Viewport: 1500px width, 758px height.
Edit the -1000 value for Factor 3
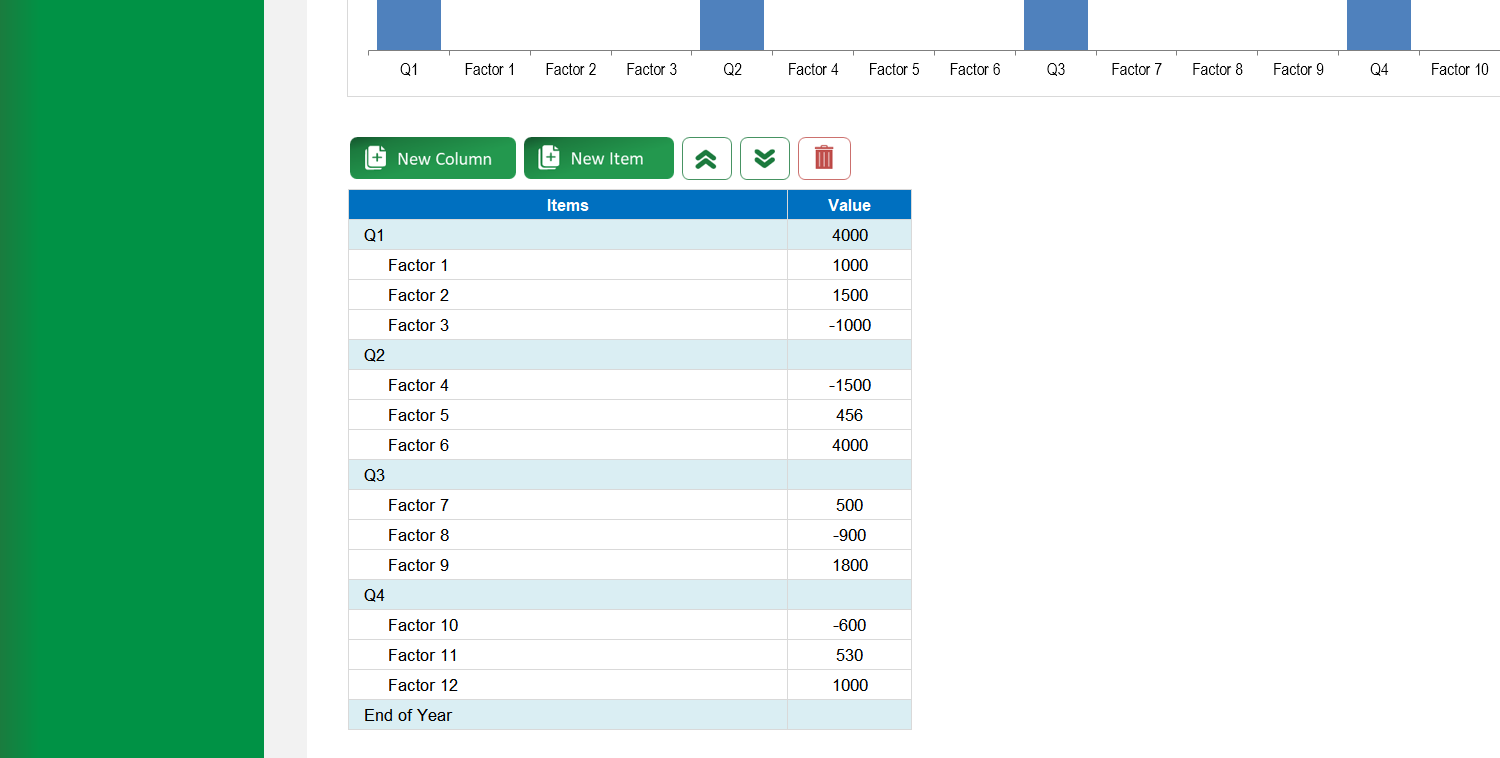pos(848,324)
